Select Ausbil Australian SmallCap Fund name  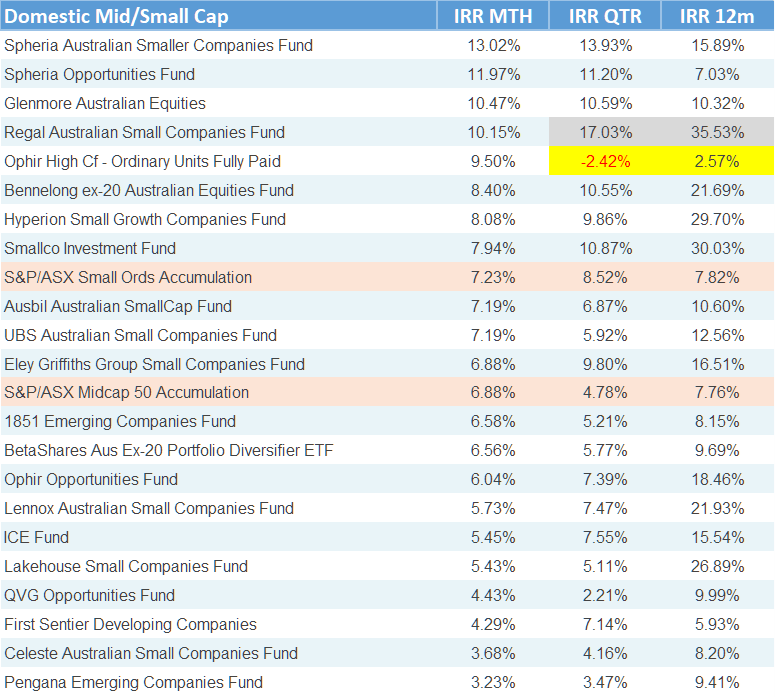[x=118, y=306]
